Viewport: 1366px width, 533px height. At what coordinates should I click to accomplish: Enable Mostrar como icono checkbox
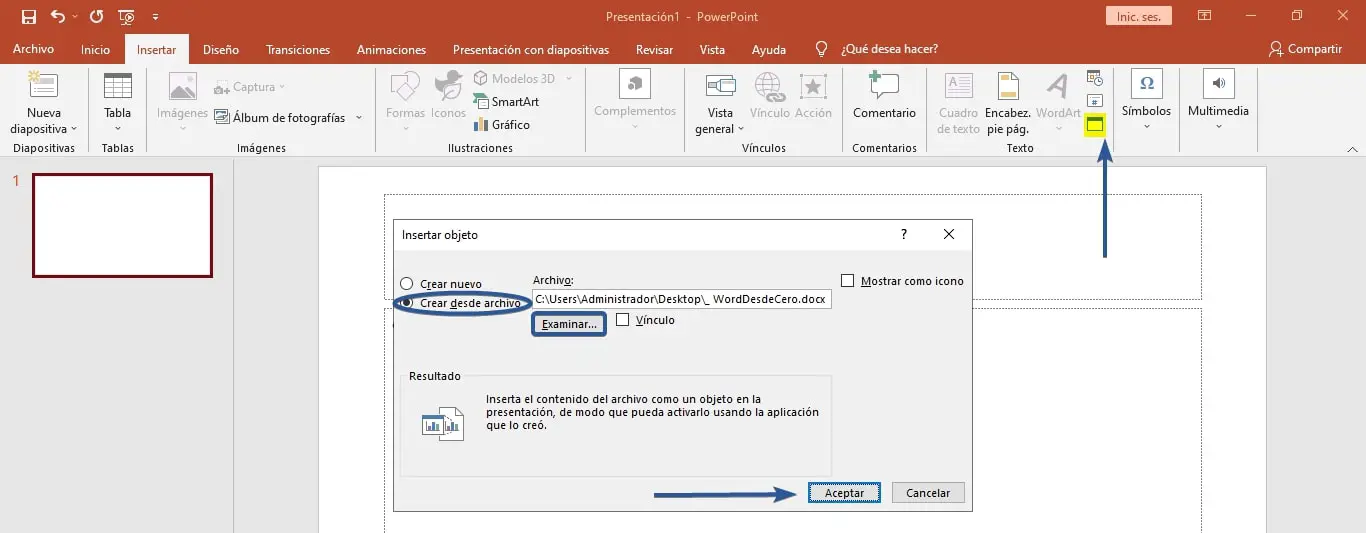848,281
